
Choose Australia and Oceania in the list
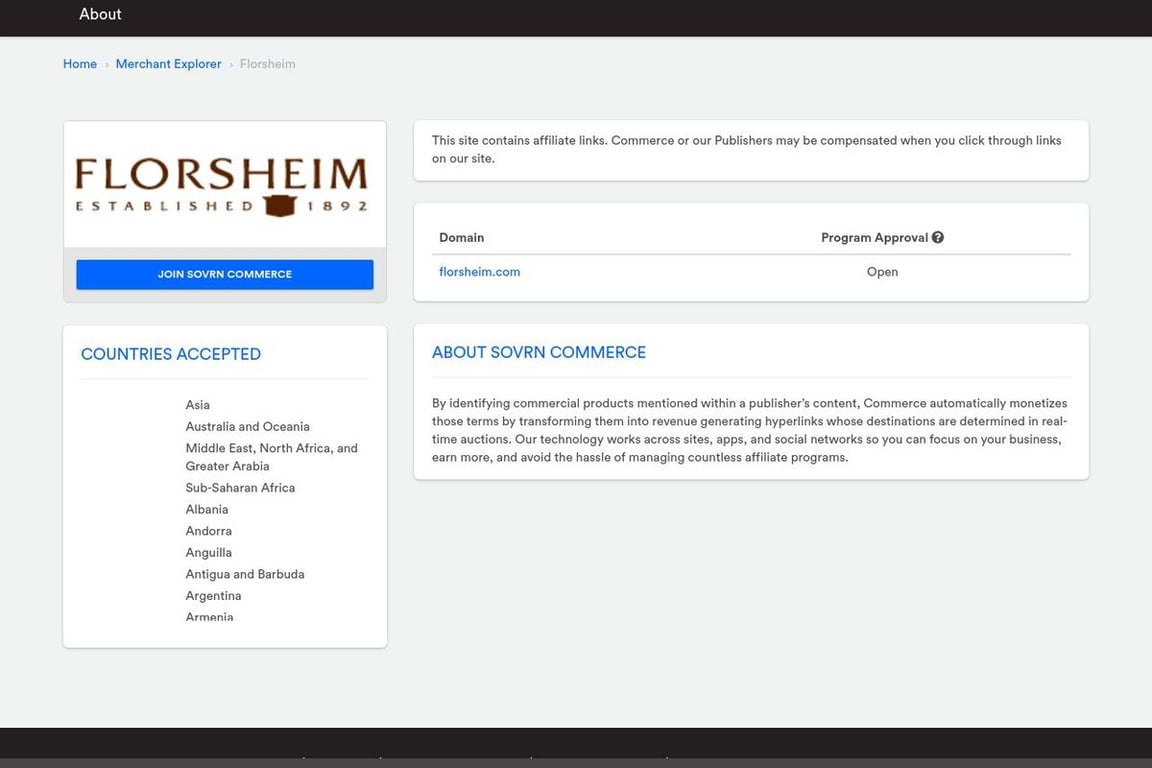(247, 427)
